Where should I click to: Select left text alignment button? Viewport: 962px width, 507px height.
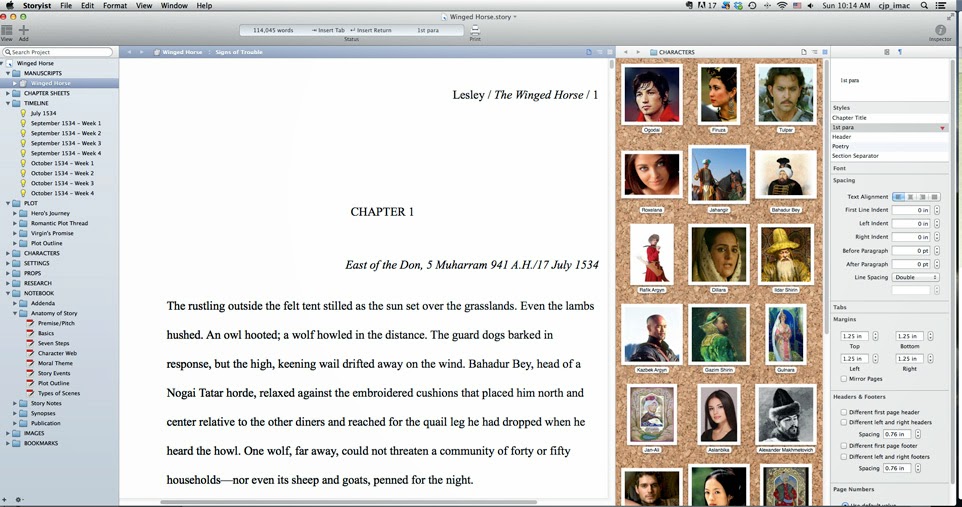click(x=898, y=197)
